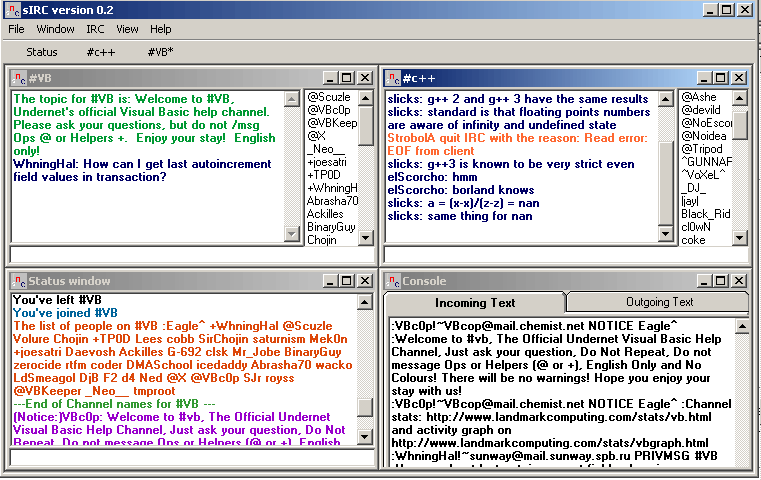The width and height of the screenshot is (761, 480).
Task: Click the #c++ window title icon
Action: pyautogui.click(x=393, y=78)
